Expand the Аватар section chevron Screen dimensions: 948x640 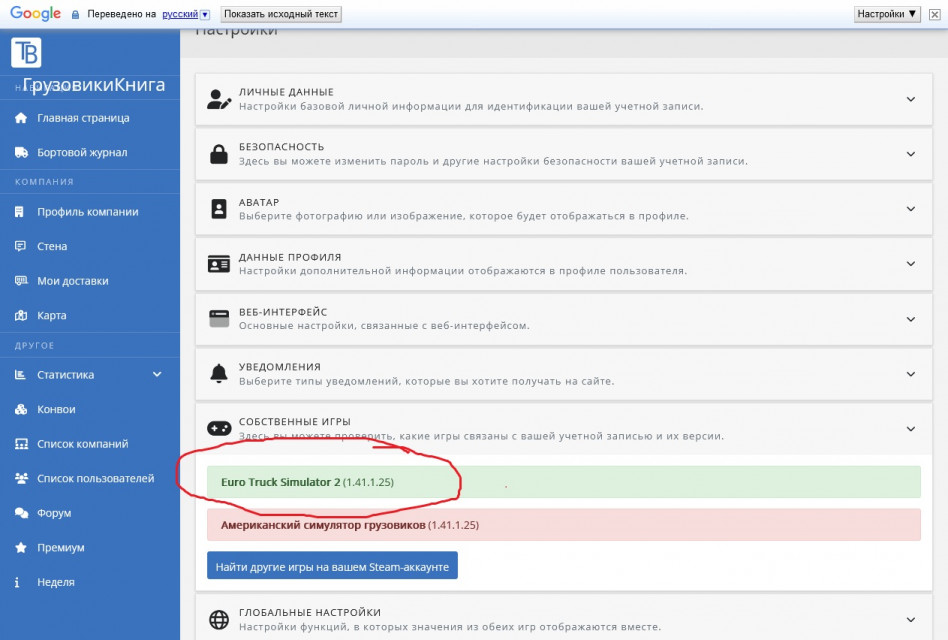(910, 209)
